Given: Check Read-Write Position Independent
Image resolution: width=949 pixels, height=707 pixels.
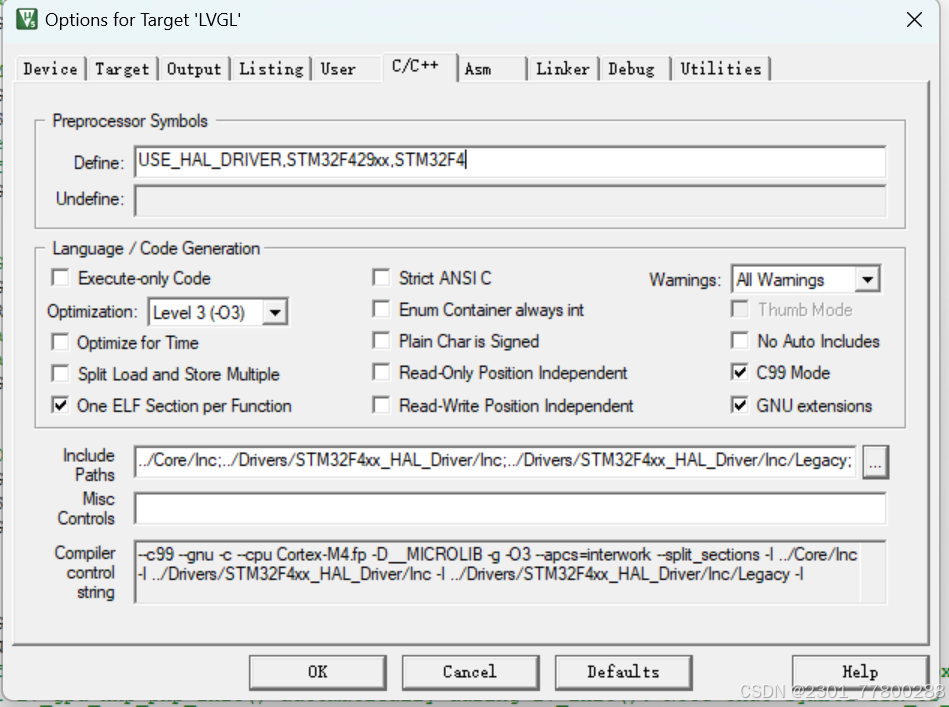Looking at the screenshot, I should pyautogui.click(x=381, y=405).
